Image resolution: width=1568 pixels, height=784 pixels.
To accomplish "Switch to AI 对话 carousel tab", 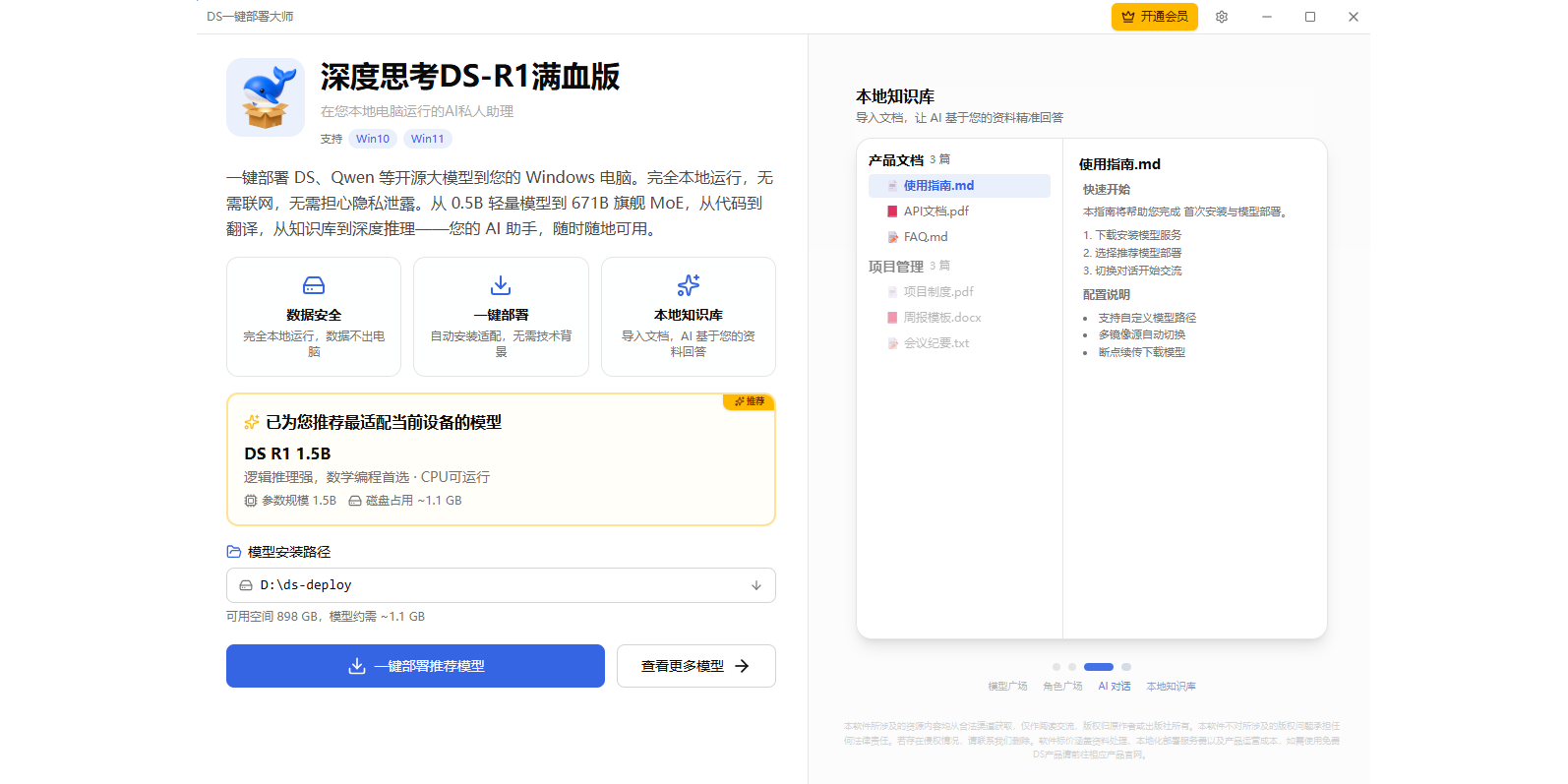I will [x=1115, y=687].
